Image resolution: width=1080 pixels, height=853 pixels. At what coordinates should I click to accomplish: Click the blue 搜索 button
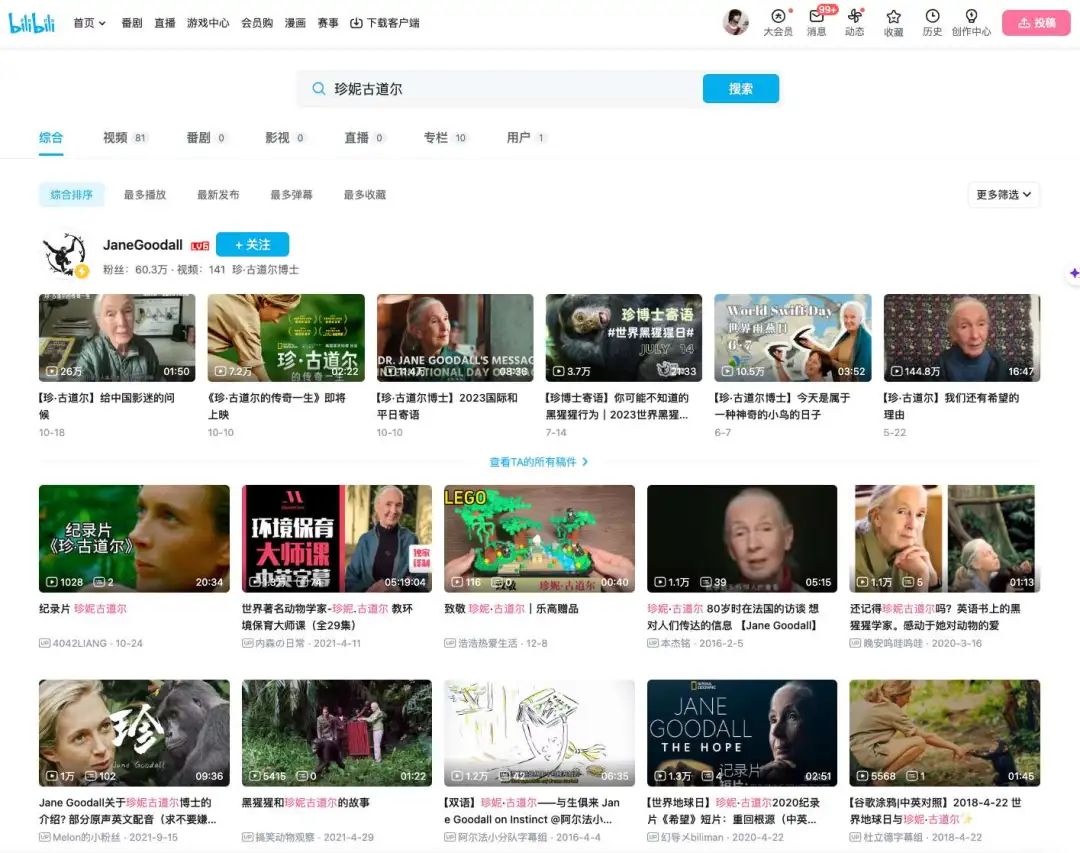[x=740, y=89]
